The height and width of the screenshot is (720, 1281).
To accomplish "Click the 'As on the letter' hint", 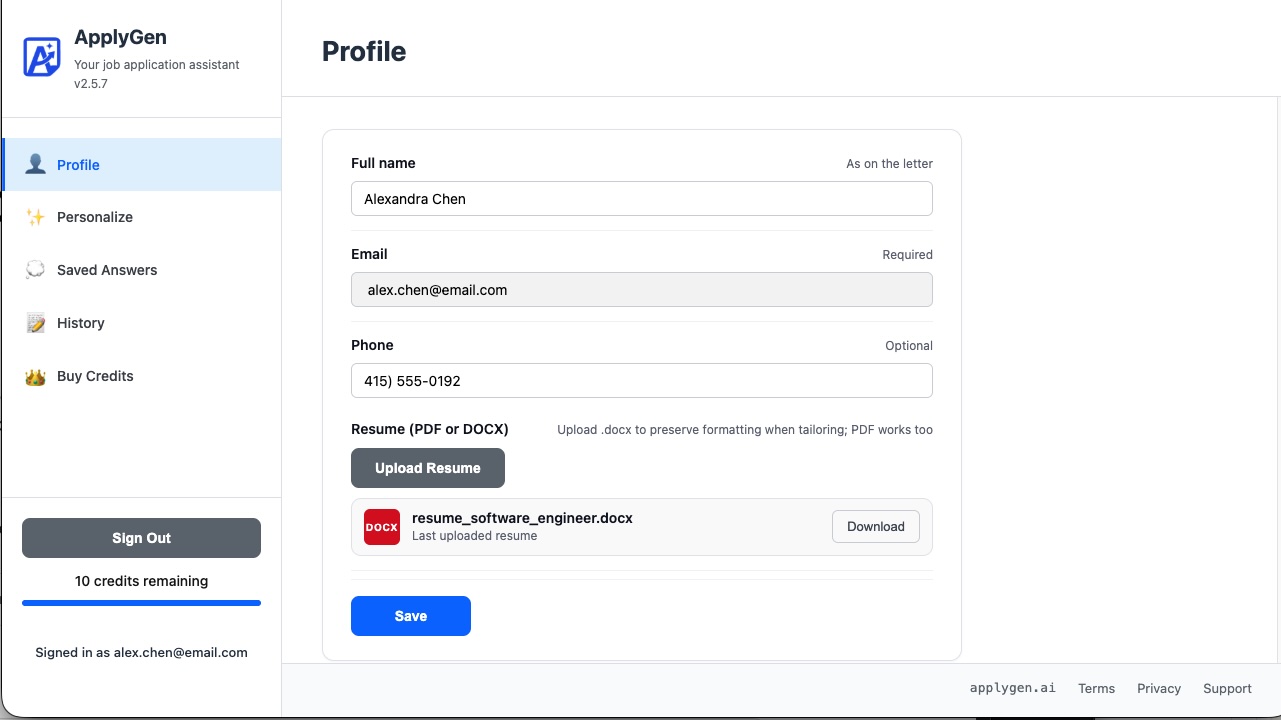I will click(x=889, y=164).
